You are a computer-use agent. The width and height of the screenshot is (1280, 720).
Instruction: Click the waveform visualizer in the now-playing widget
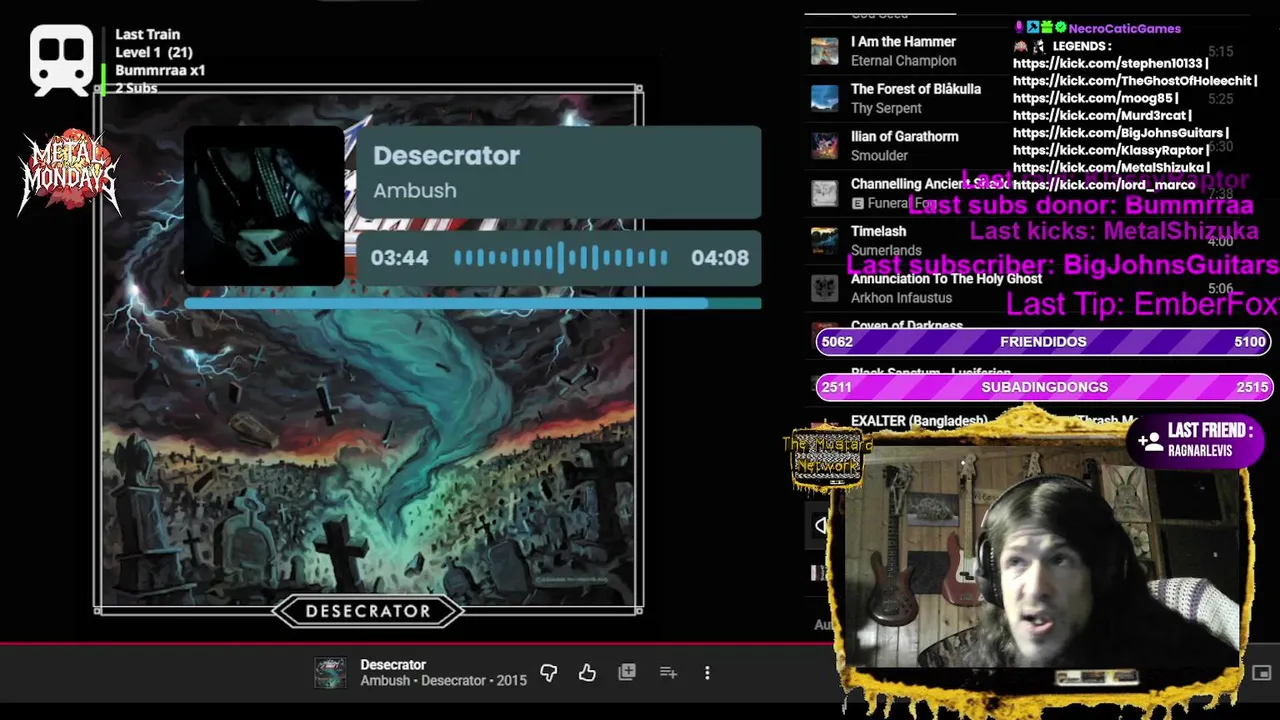[560, 258]
